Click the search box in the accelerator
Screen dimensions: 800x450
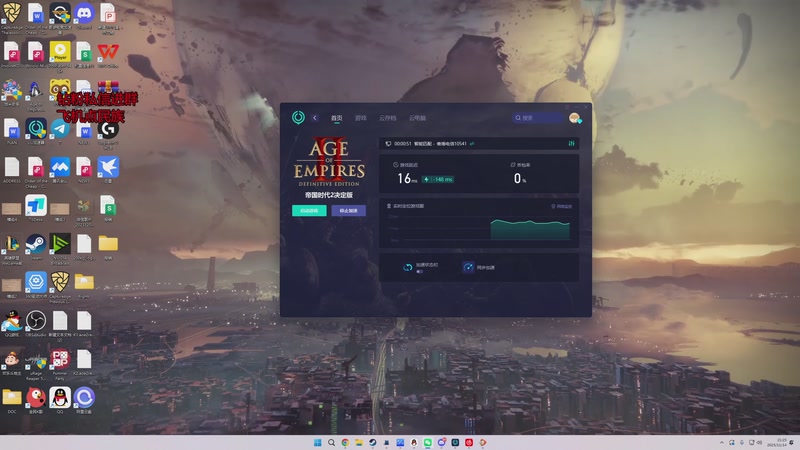click(538, 118)
